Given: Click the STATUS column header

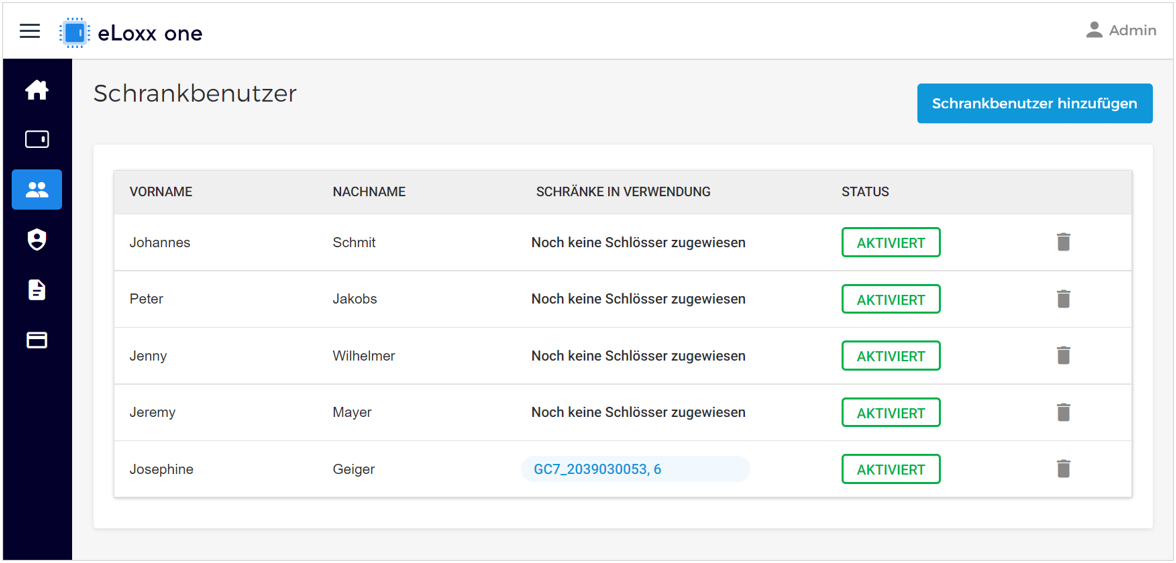Looking at the screenshot, I should coord(865,192).
